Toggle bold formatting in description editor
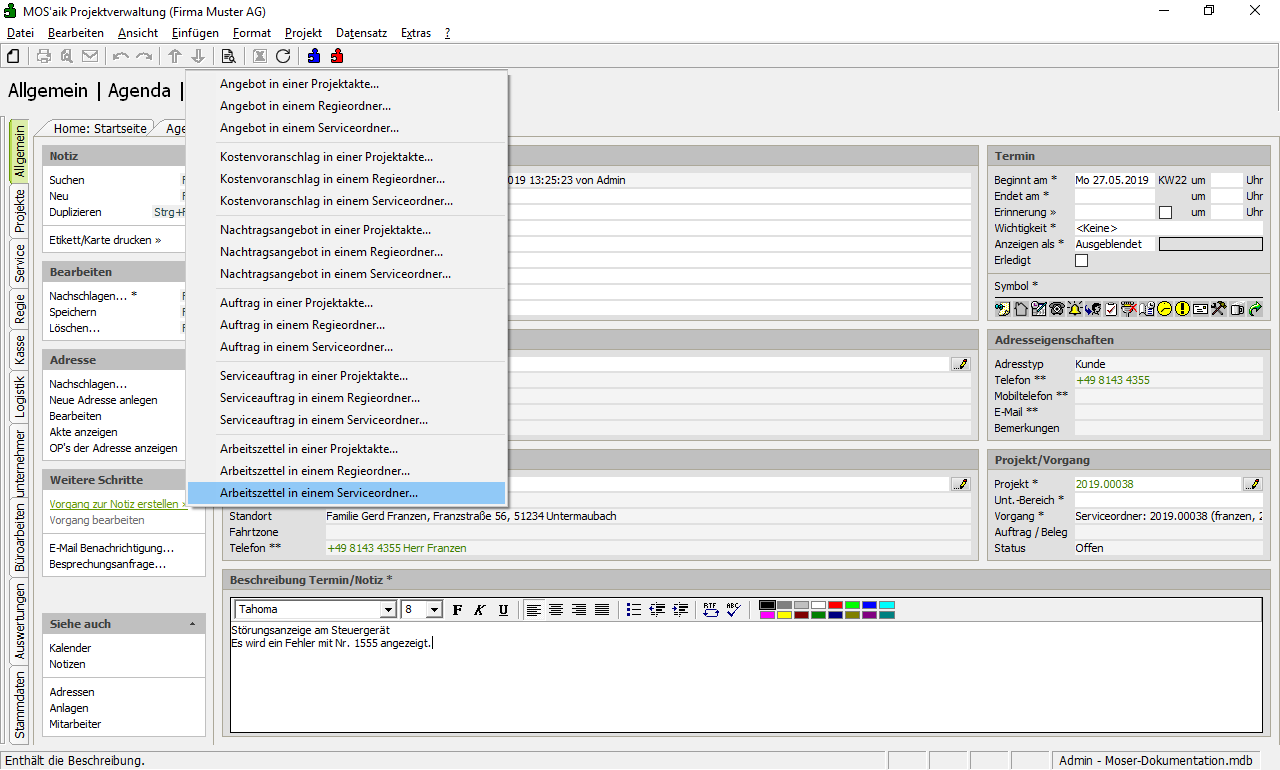Image resolution: width=1280 pixels, height=770 pixels. [457, 609]
